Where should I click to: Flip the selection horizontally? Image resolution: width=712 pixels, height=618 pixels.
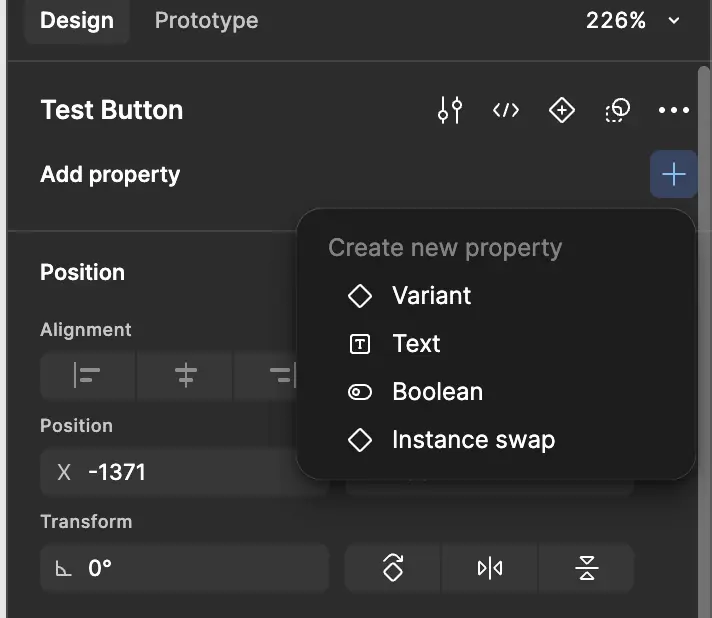coord(490,569)
